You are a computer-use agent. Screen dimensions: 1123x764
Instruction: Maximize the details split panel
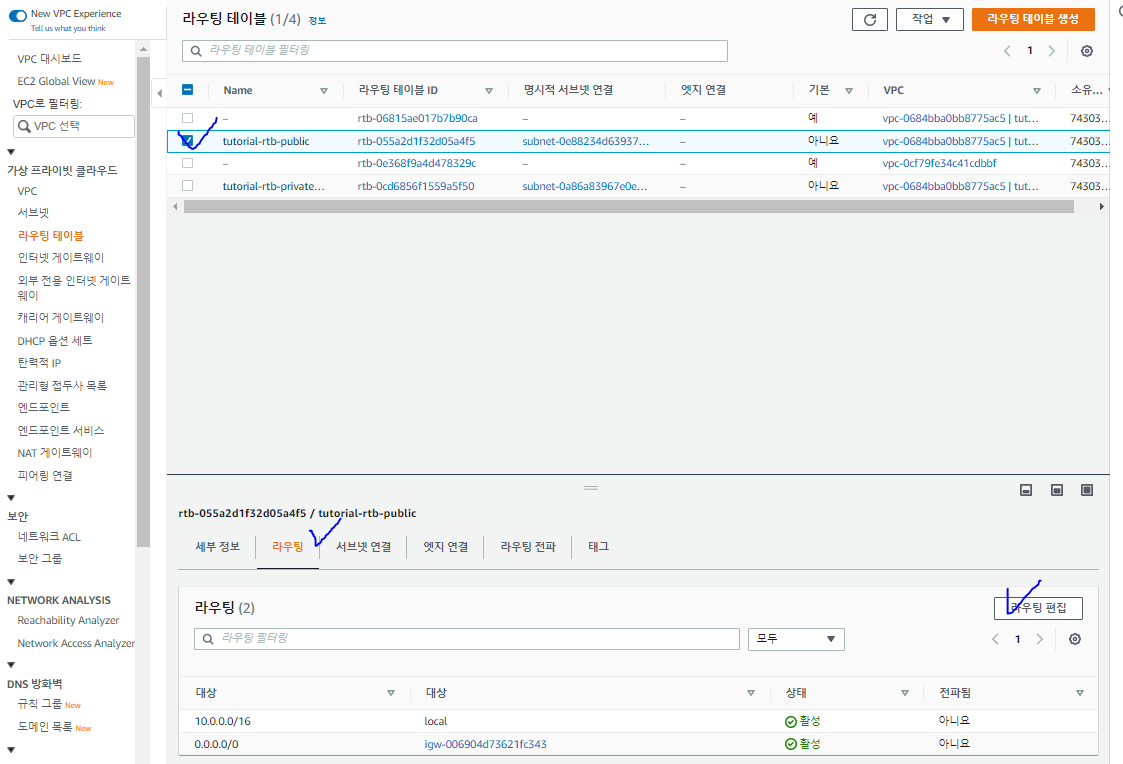click(1086, 490)
